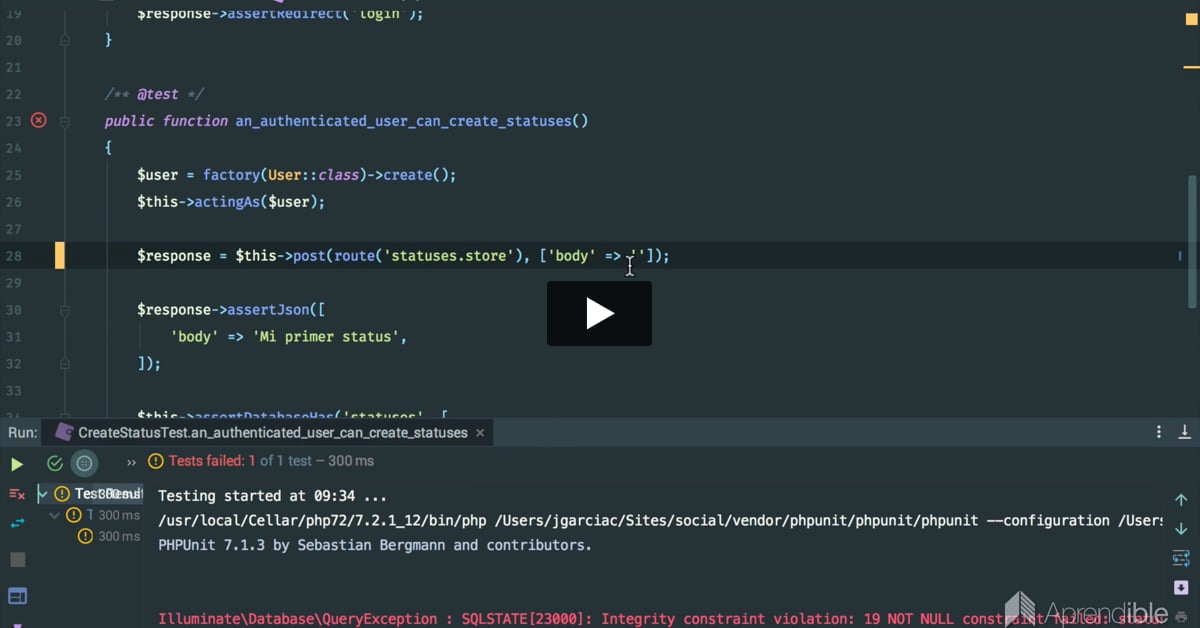Click the 'Mi primer status' string

[x=325, y=337]
